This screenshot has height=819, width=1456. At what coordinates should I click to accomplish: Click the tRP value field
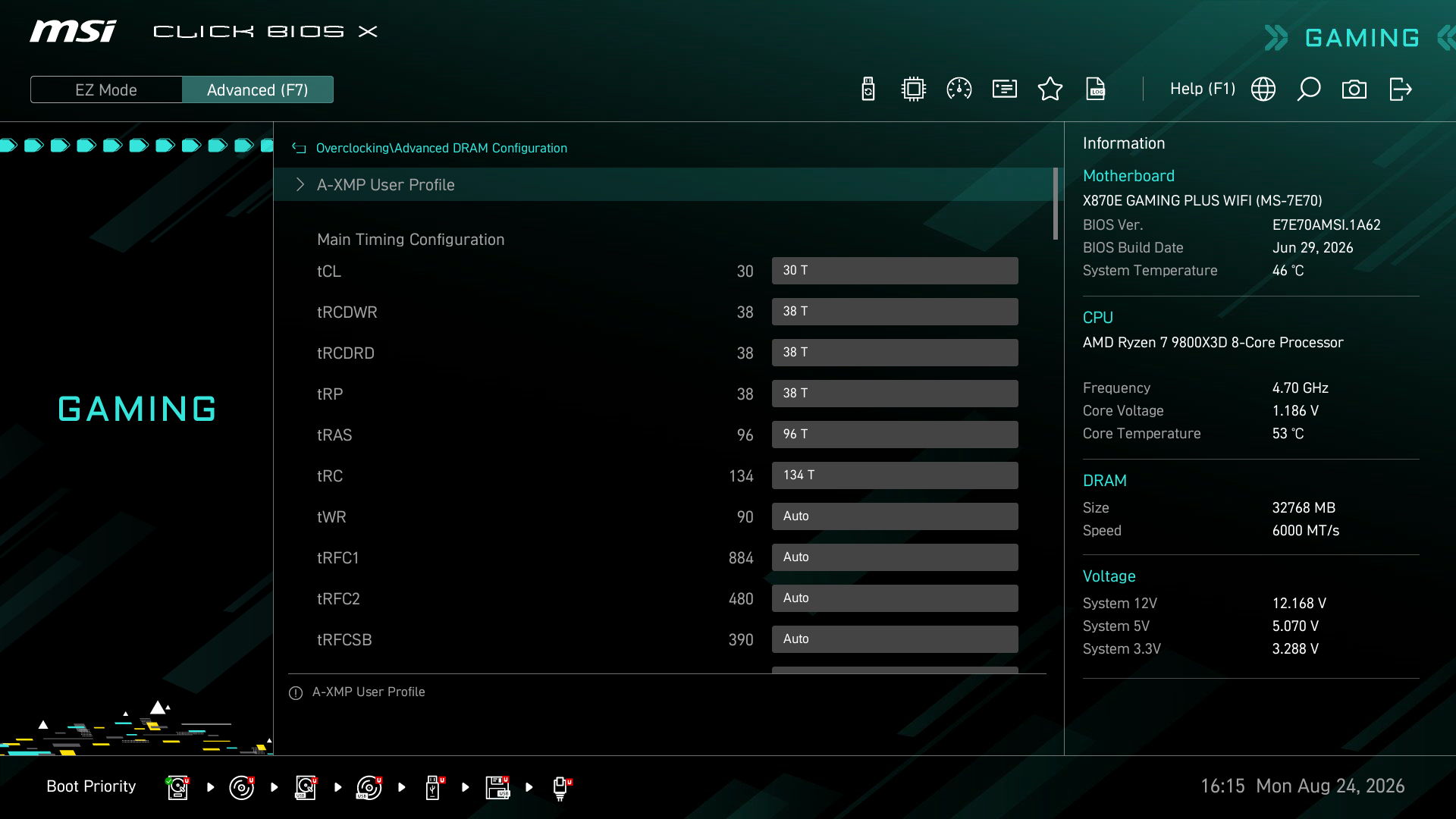[x=895, y=394]
